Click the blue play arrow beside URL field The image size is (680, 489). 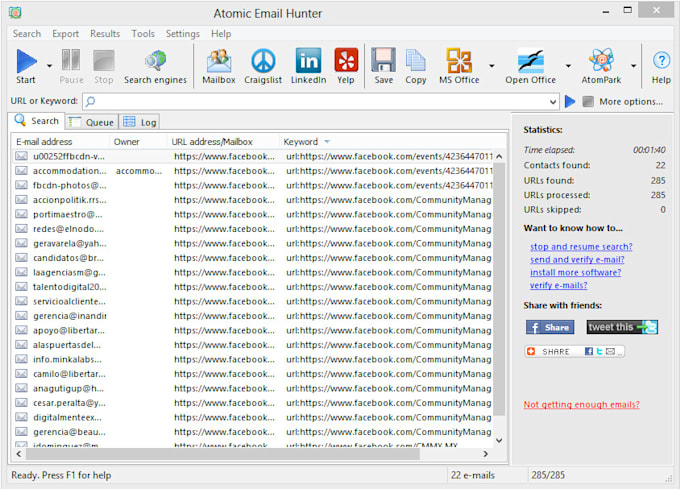570,101
